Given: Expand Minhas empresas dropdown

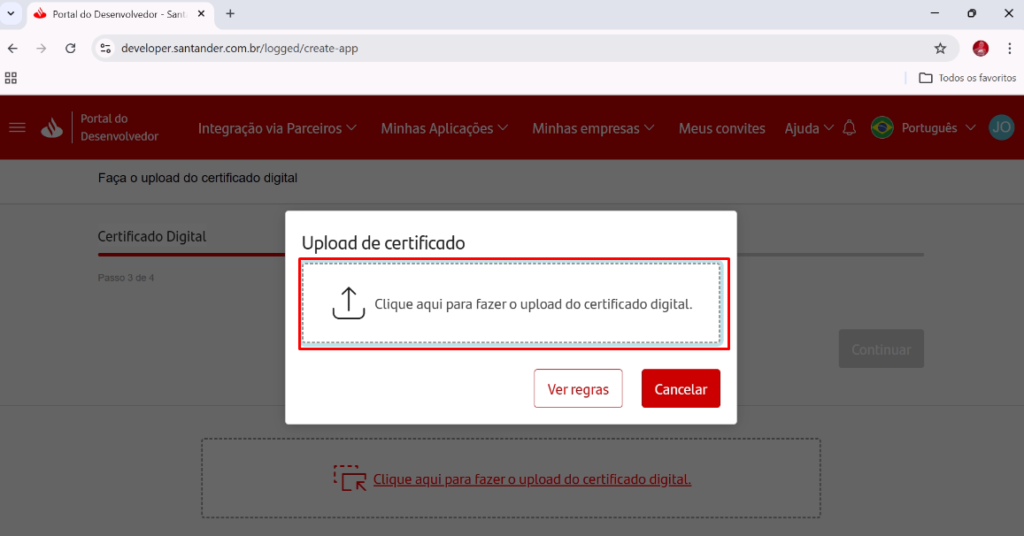Looking at the screenshot, I should click(x=593, y=128).
